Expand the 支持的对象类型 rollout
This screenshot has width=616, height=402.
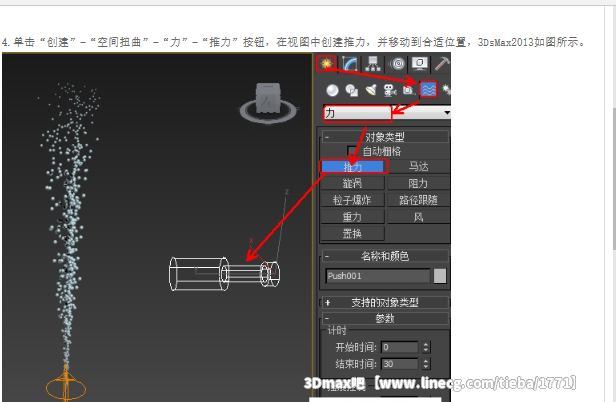385,302
